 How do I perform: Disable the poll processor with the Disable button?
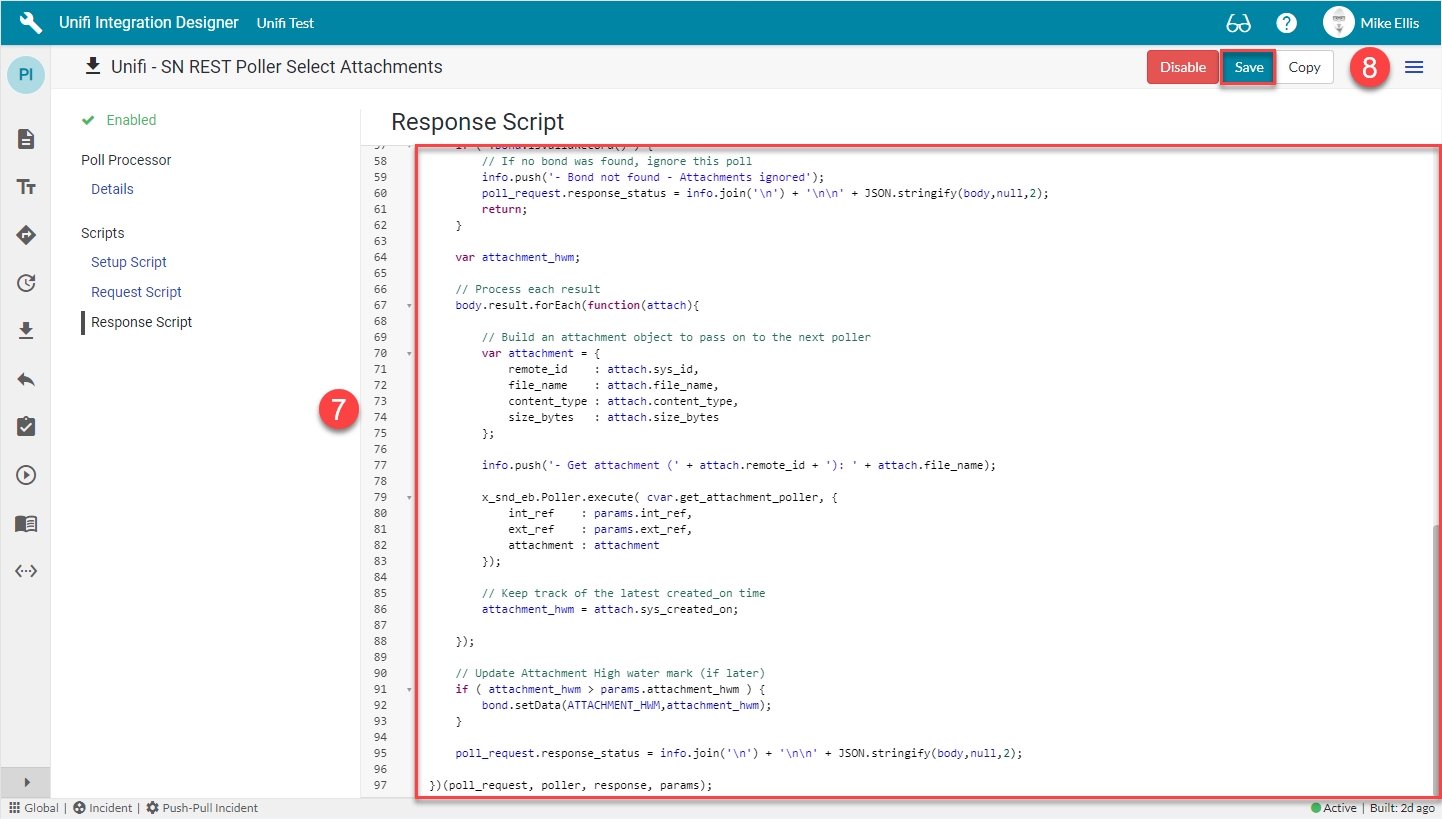tap(1182, 67)
